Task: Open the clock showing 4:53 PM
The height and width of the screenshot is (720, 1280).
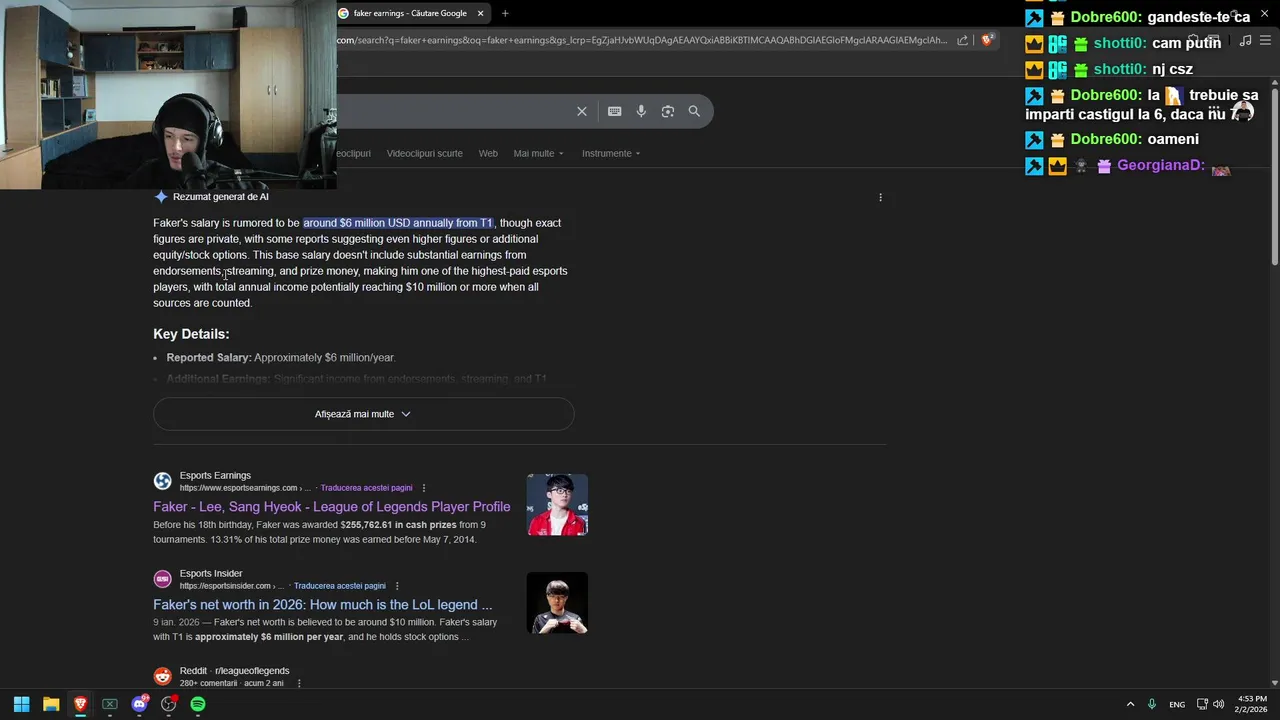Action: pos(1252,704)
